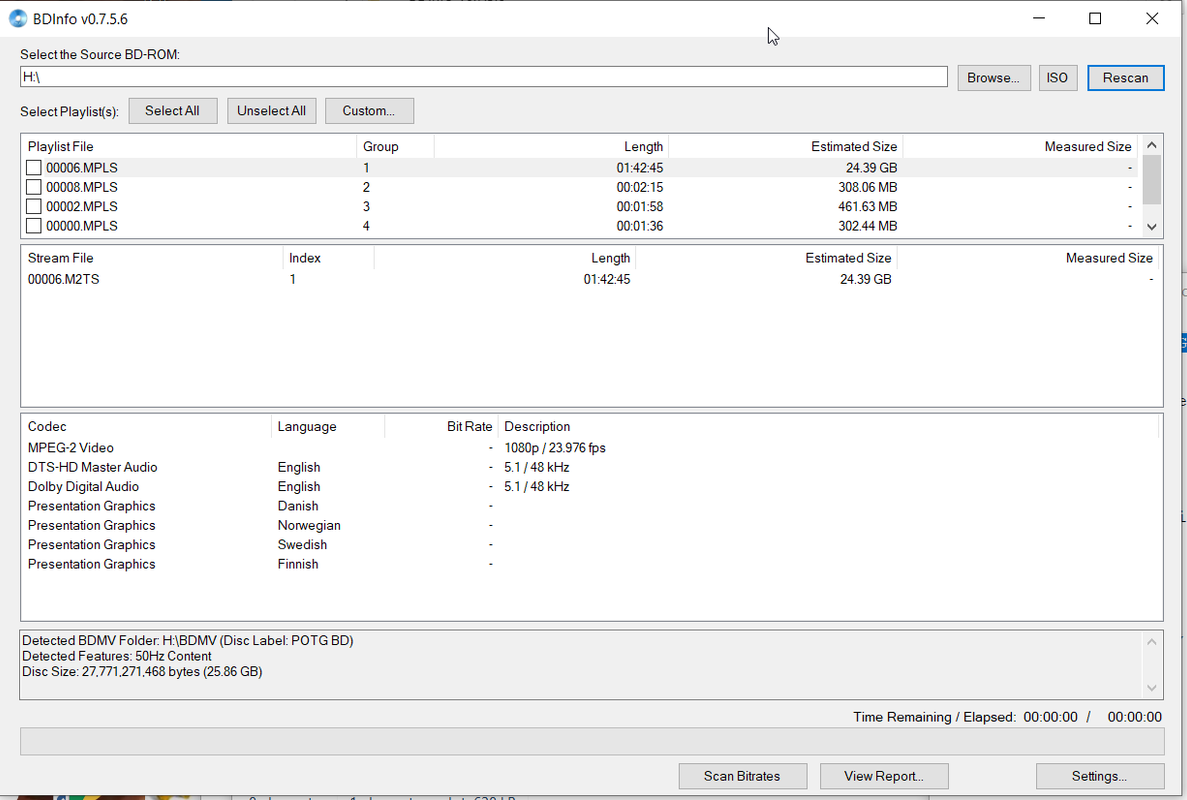
Task: Click the 00:02:15 length cell
Action: pos(640,187)
